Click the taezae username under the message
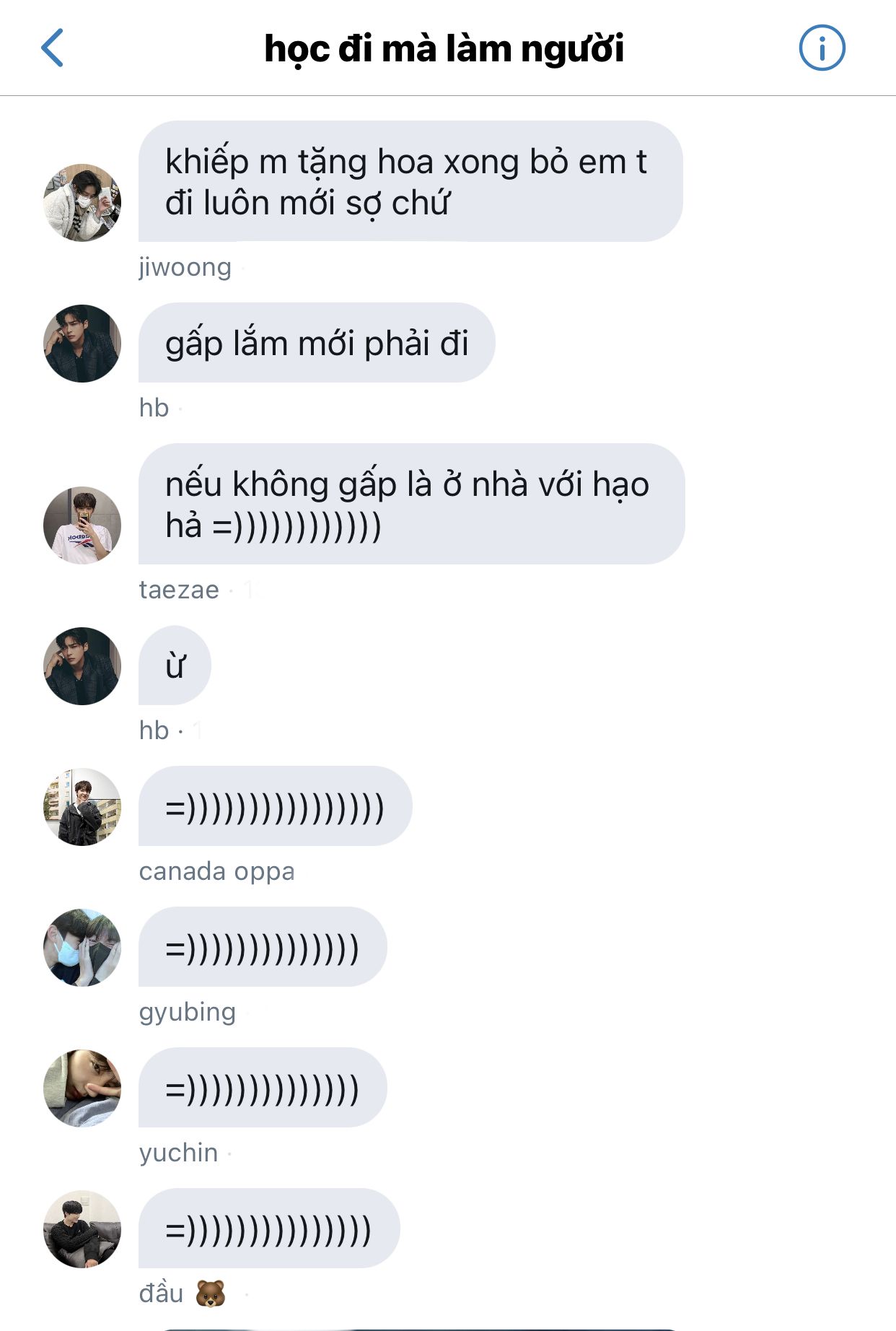 (179, 590)
